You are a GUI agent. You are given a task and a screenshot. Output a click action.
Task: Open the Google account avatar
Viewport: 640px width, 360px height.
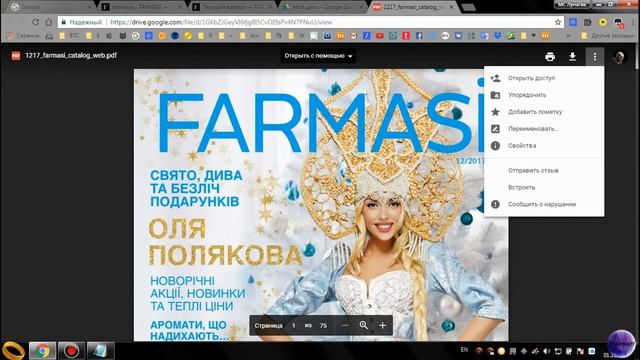620,56
